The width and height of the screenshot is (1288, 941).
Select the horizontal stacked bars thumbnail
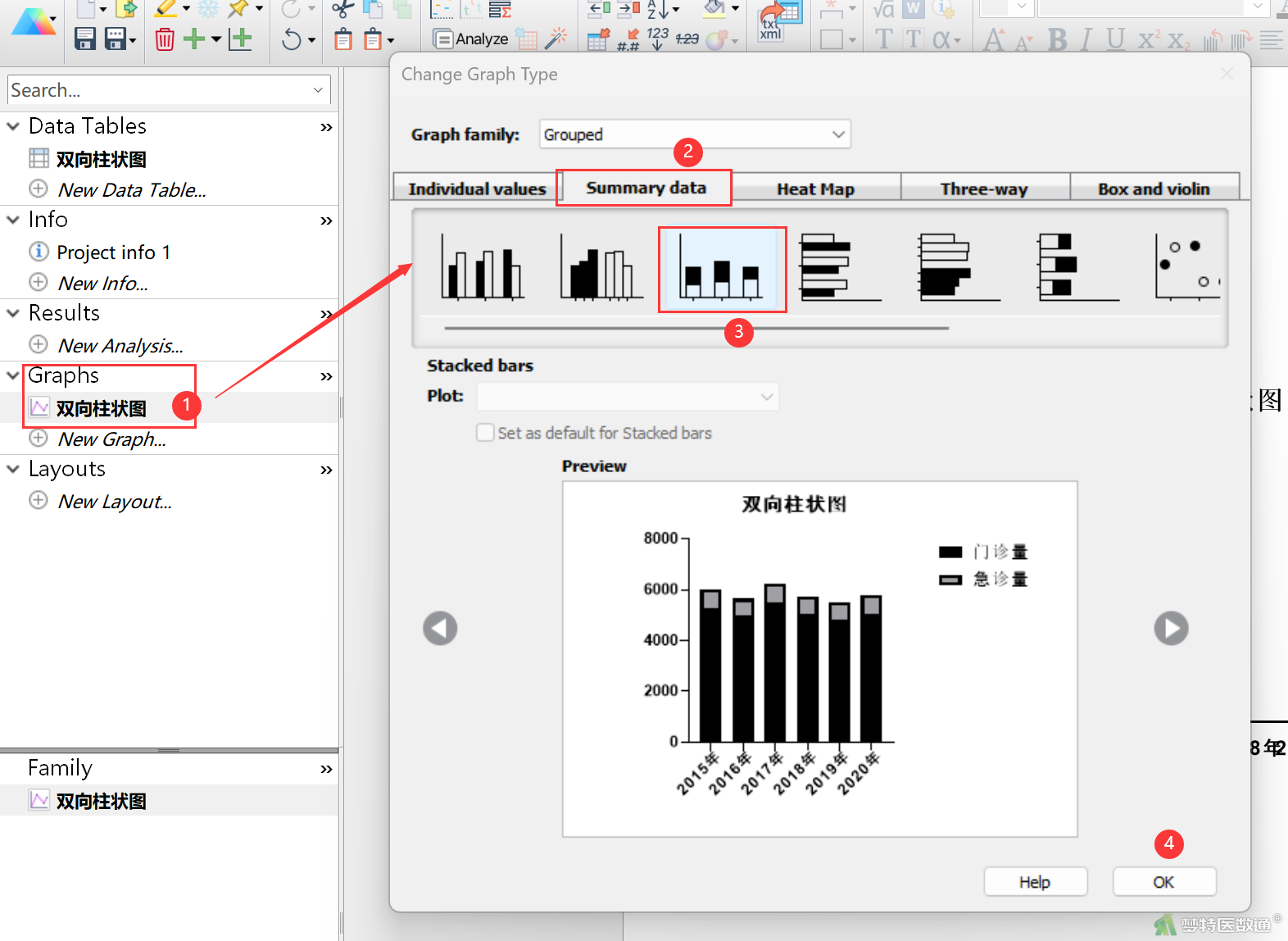(x=1079, y=267)
